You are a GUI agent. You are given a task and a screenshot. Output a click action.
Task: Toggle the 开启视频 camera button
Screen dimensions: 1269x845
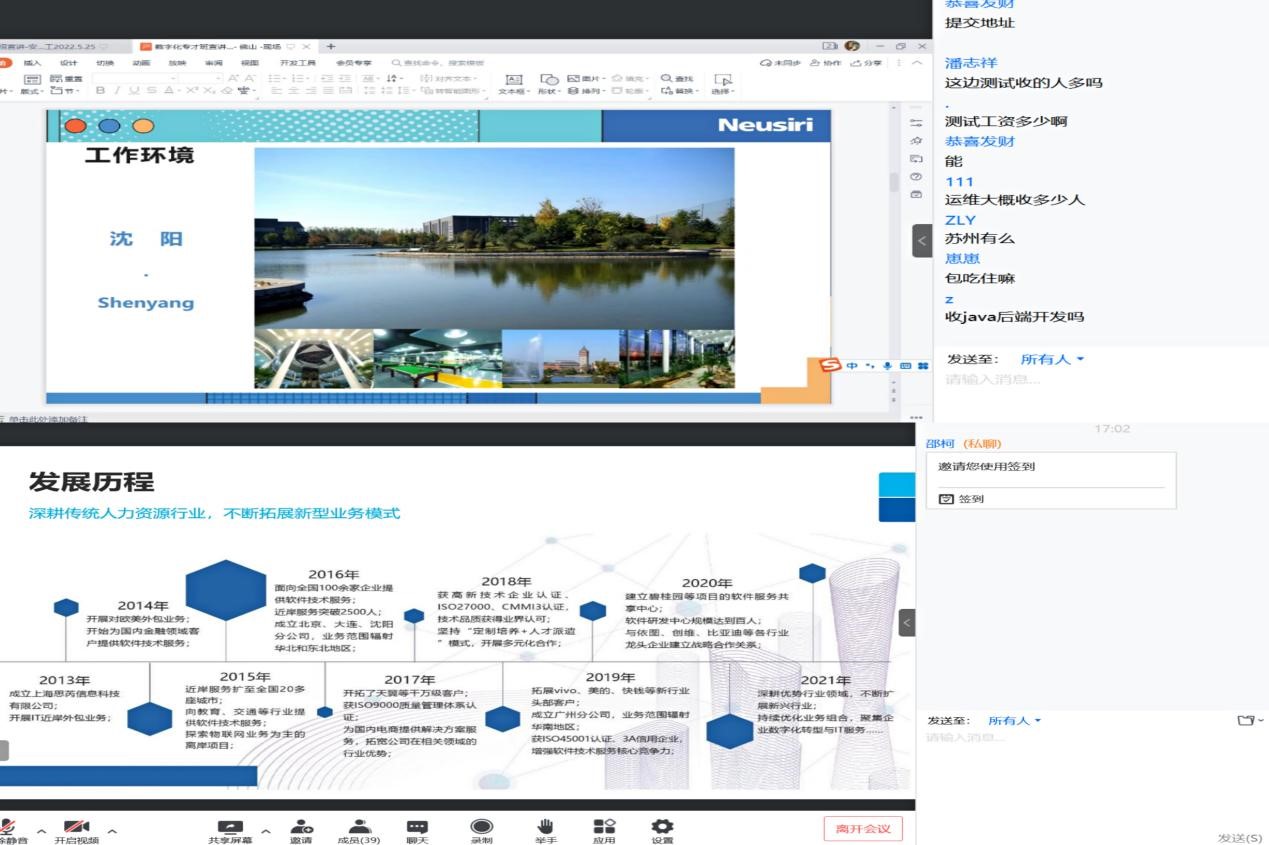76,828
